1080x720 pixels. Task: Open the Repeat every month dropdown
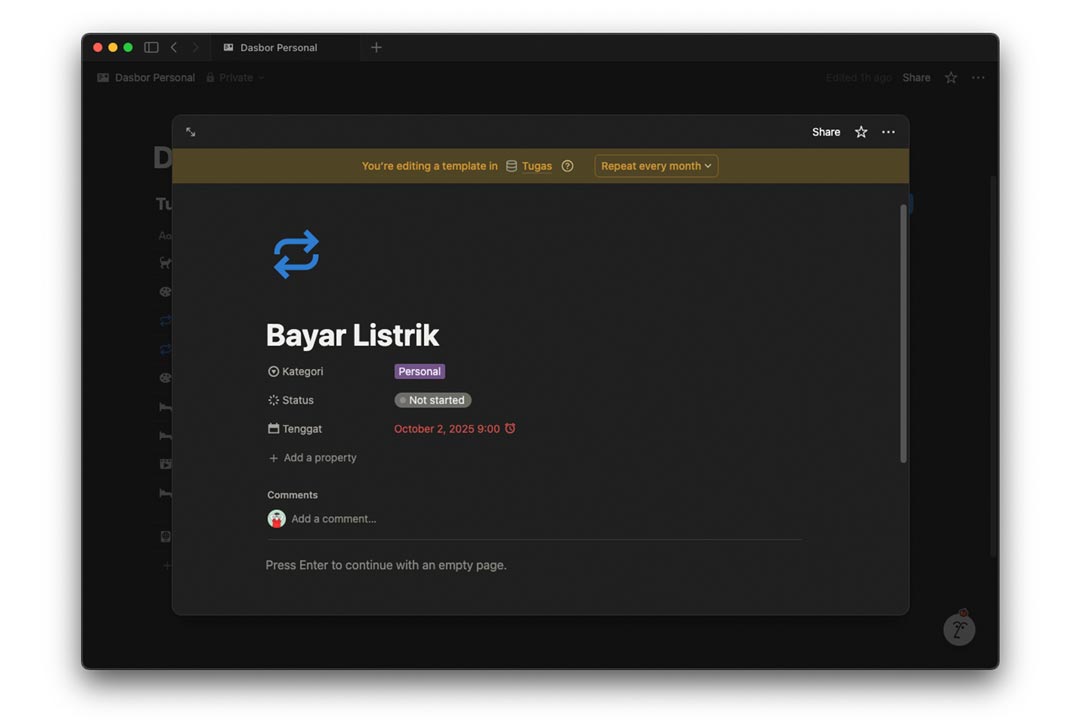pos(656,166)
